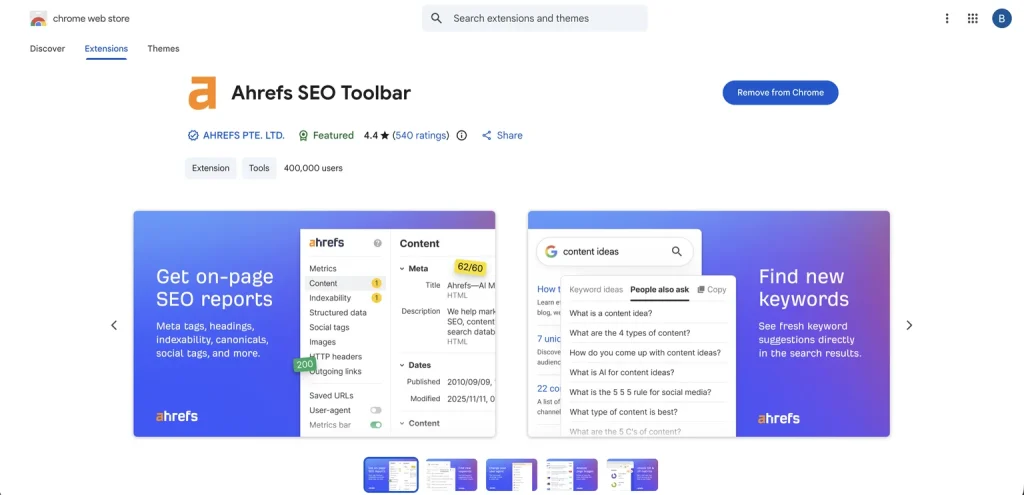Collapse the Content section chevron
This screenshot has width=1024, height=495.
[402, 423]
